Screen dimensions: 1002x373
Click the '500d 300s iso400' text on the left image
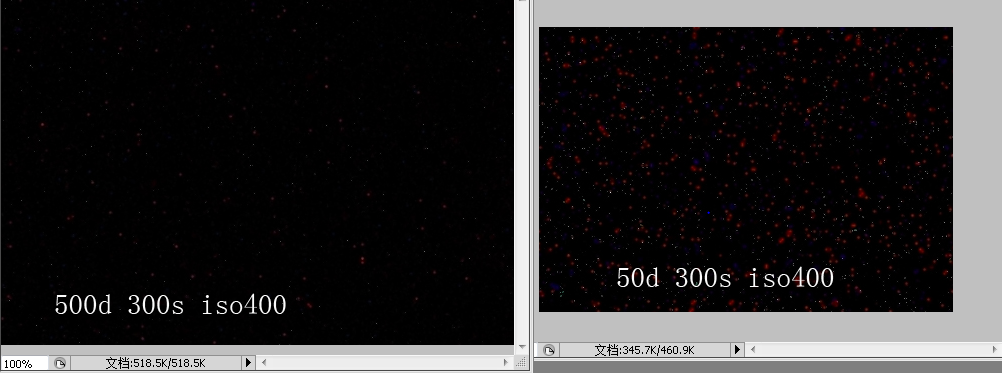[x=170, y=305]
